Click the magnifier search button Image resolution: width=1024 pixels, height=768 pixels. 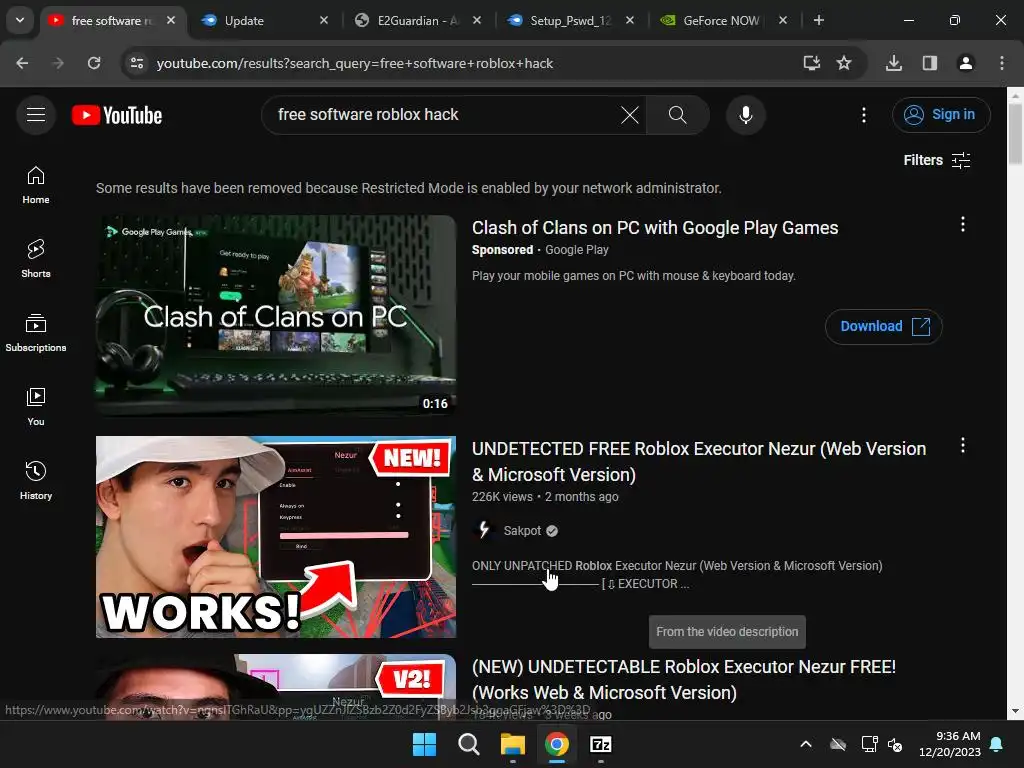[x=677, y=115]
